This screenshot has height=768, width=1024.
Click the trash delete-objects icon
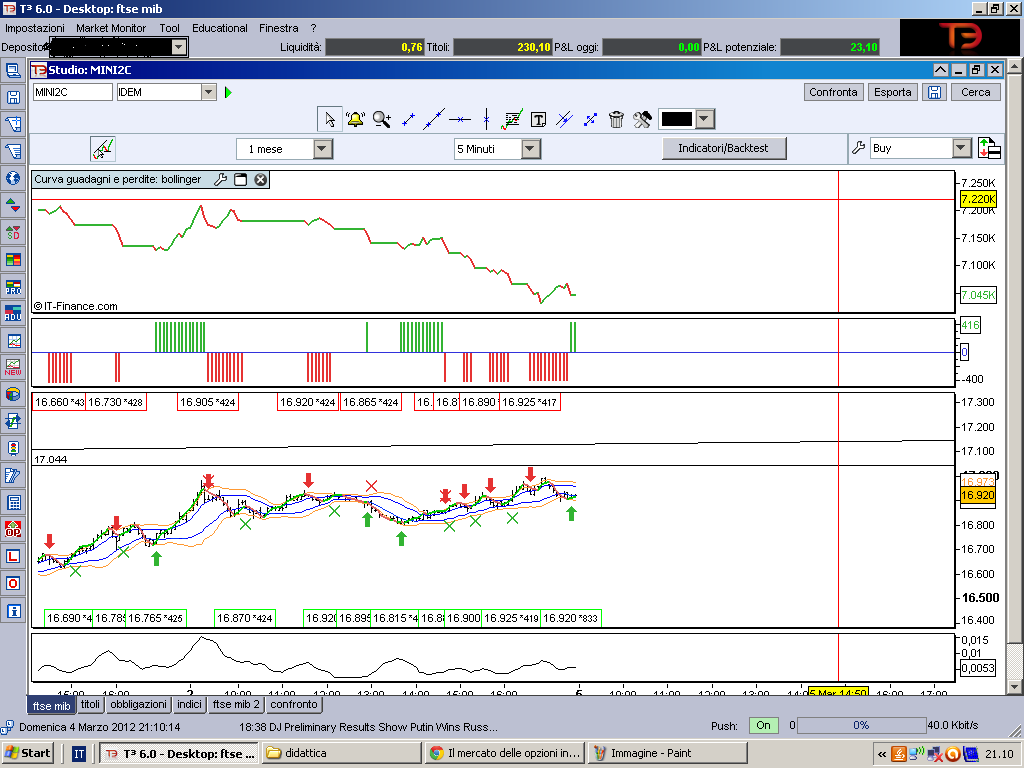pos(616,120)
